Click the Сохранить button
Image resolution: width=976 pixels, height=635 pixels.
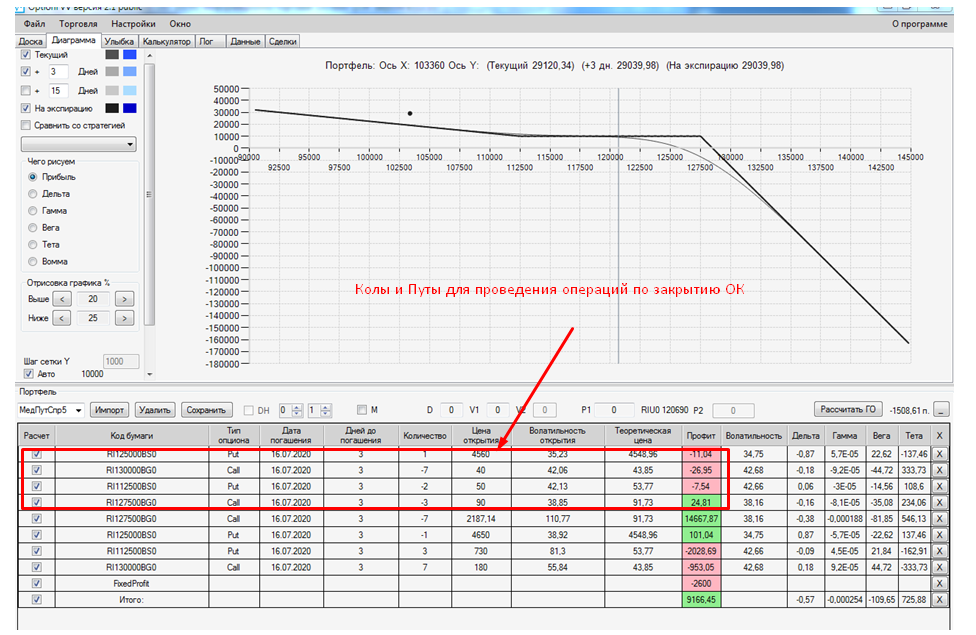(206, 410)
